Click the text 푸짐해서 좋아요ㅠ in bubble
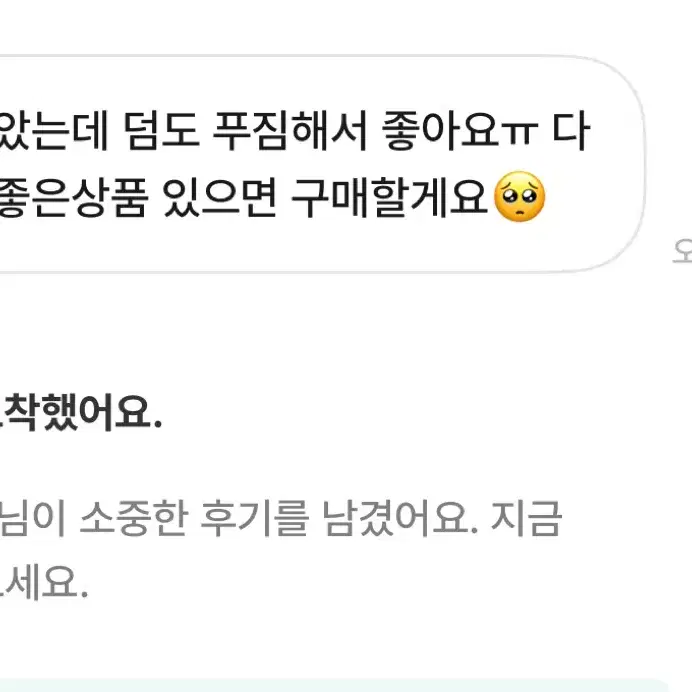Viewport: 692px width, 692px height. (x=376, y=131)
